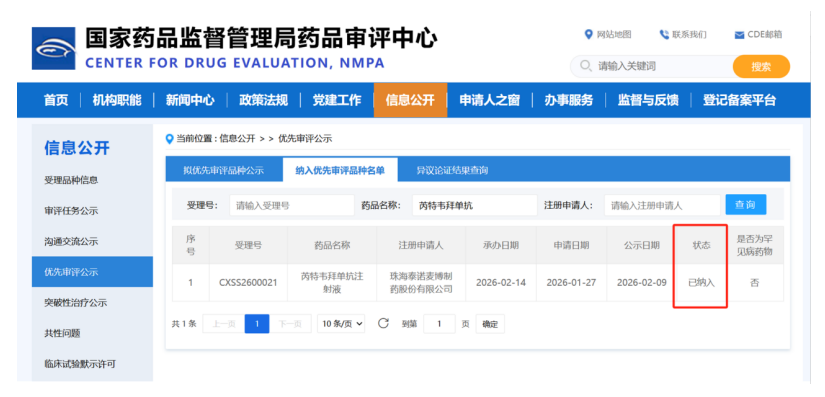825x397 pixels.
Task: Click the 状态 column header
Action: click(702, 245)
